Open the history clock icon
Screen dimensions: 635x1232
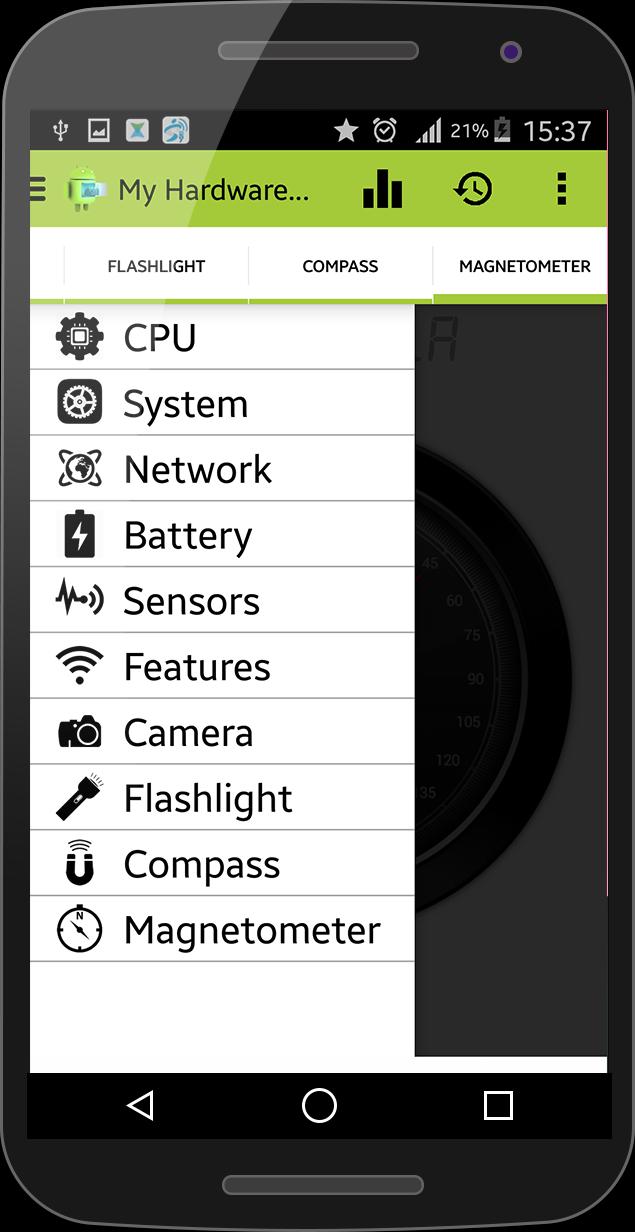[473, 188]
